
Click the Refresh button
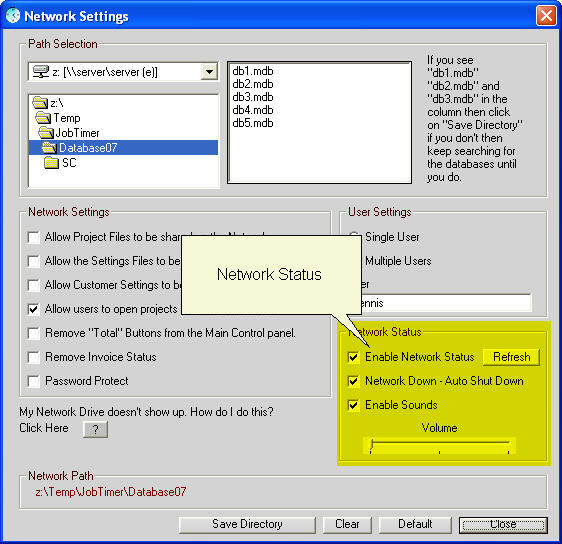tap(511, 357)
